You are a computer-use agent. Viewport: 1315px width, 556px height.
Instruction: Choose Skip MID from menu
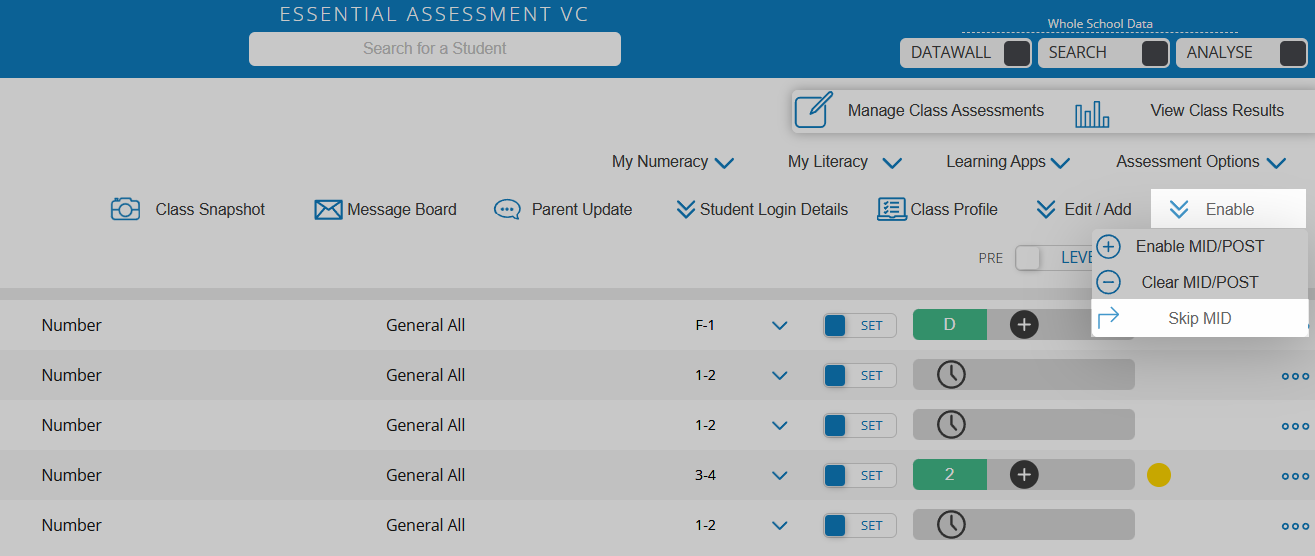(1199, 319)
